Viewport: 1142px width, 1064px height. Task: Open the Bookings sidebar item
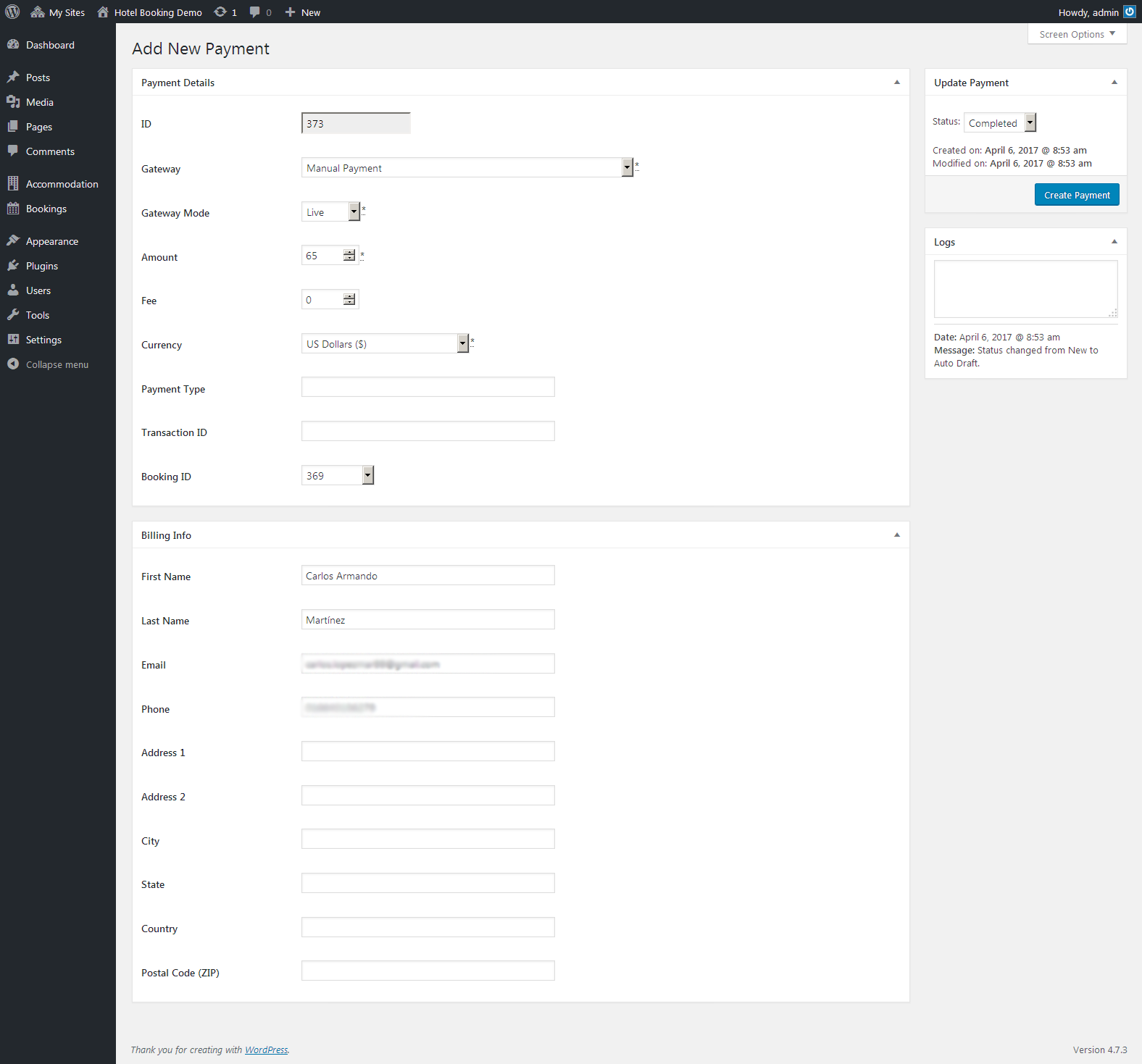tap(46, 209)
